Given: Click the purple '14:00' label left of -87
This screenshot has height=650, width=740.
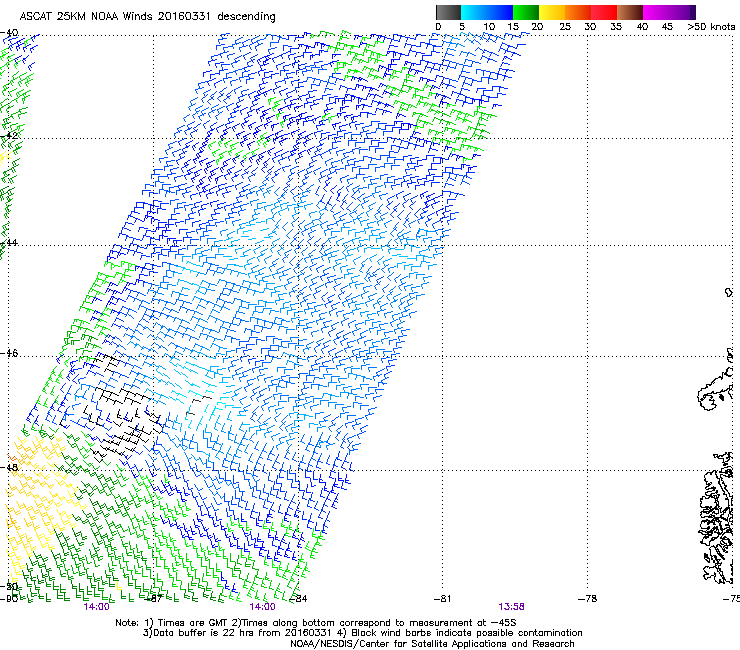Looking at the screenshot, I should pos(96,607).
